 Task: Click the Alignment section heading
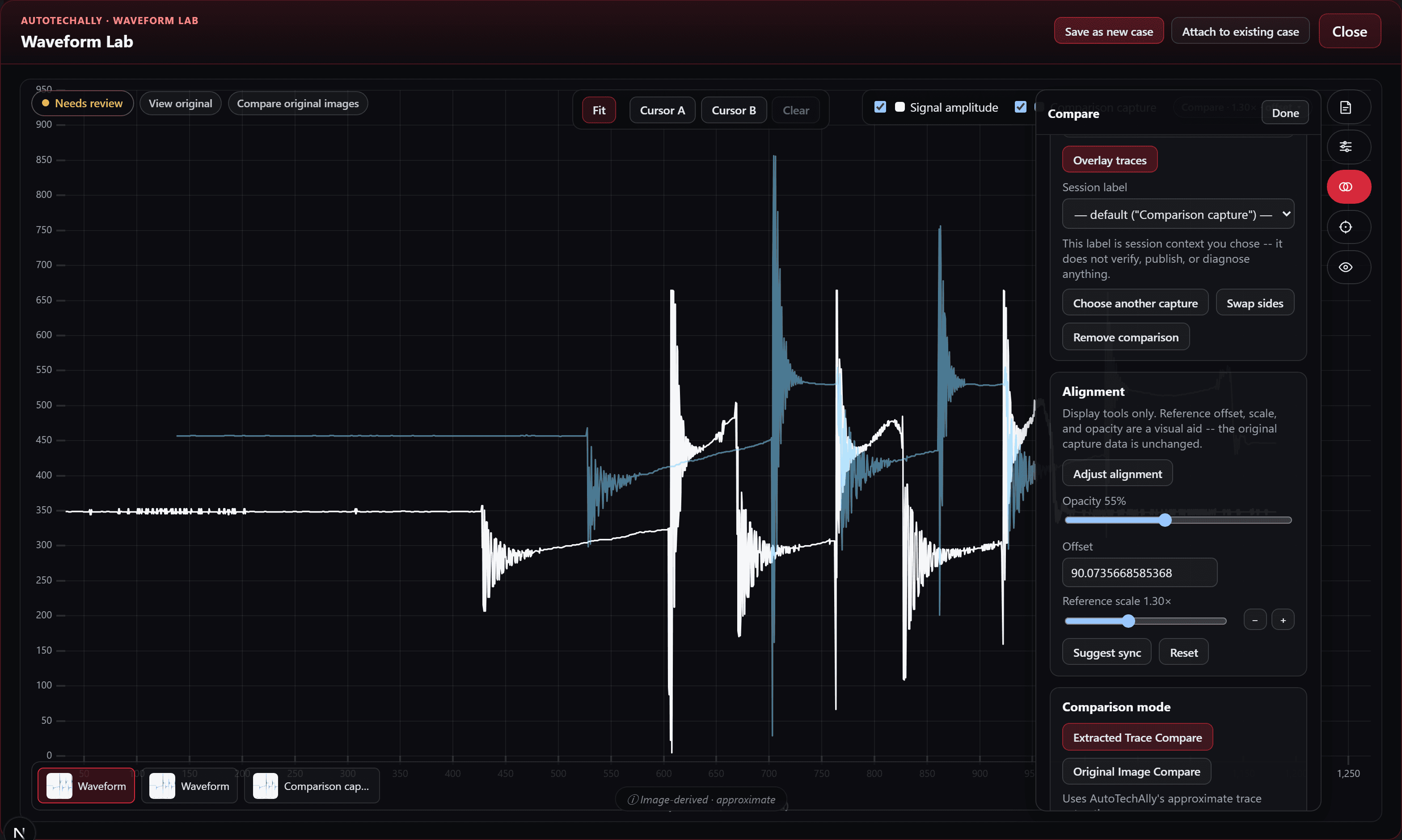(x=1093, y=391)
